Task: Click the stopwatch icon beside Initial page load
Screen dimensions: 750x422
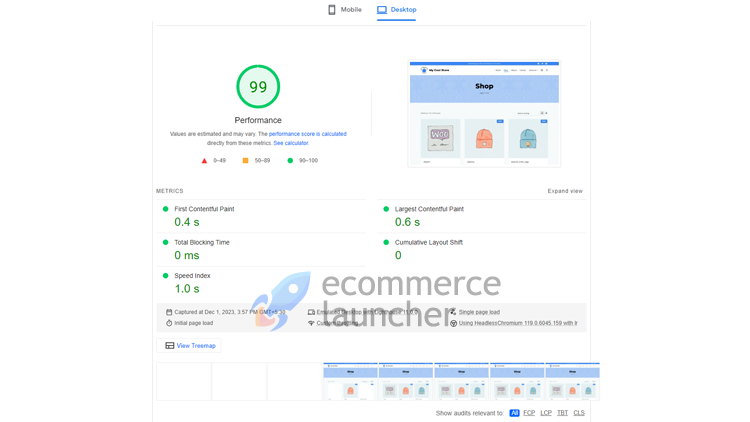Action: (169, 323)
